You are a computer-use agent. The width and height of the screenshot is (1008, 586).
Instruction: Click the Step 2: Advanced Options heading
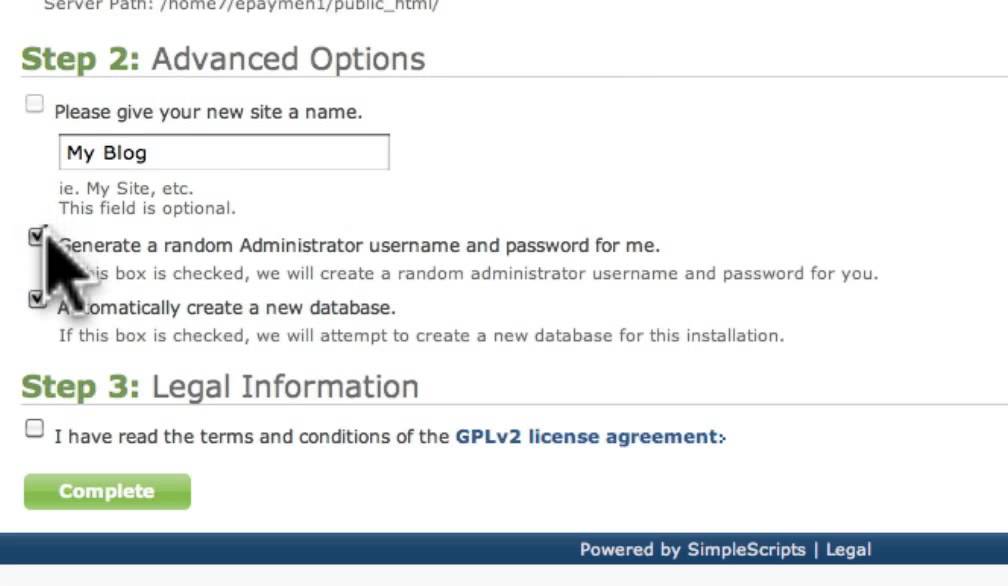coord(223,59)
